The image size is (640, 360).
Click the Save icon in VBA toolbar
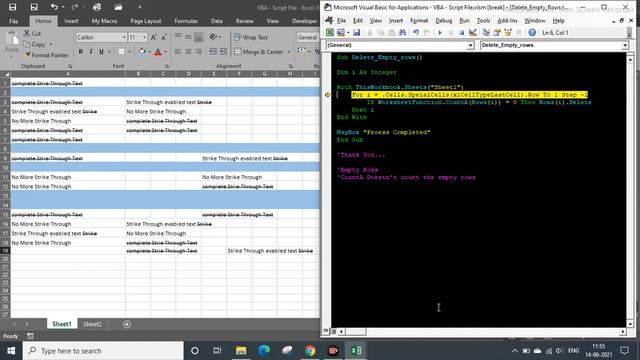tap(356, 32)
